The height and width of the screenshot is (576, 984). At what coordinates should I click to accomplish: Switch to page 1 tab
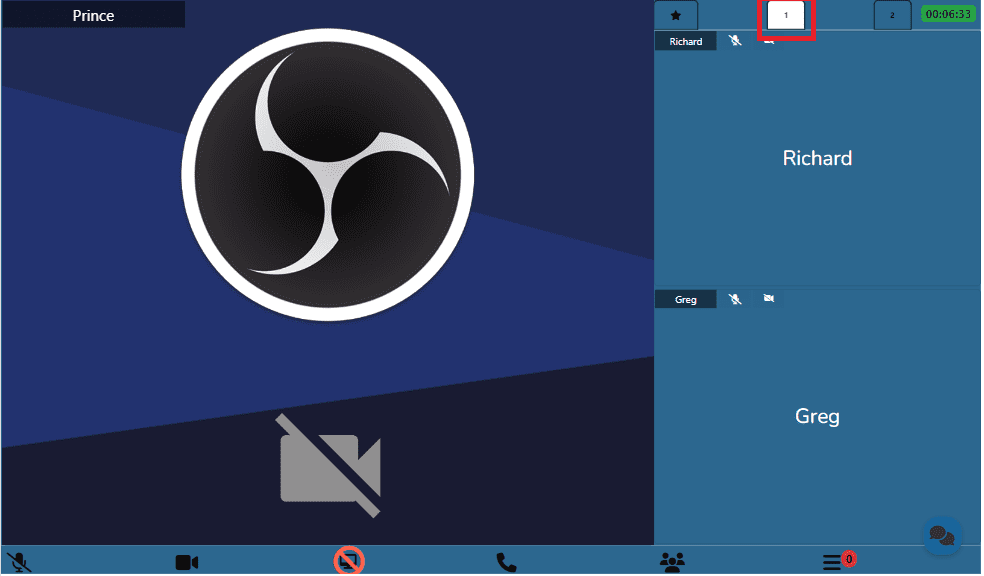point(786,16)
